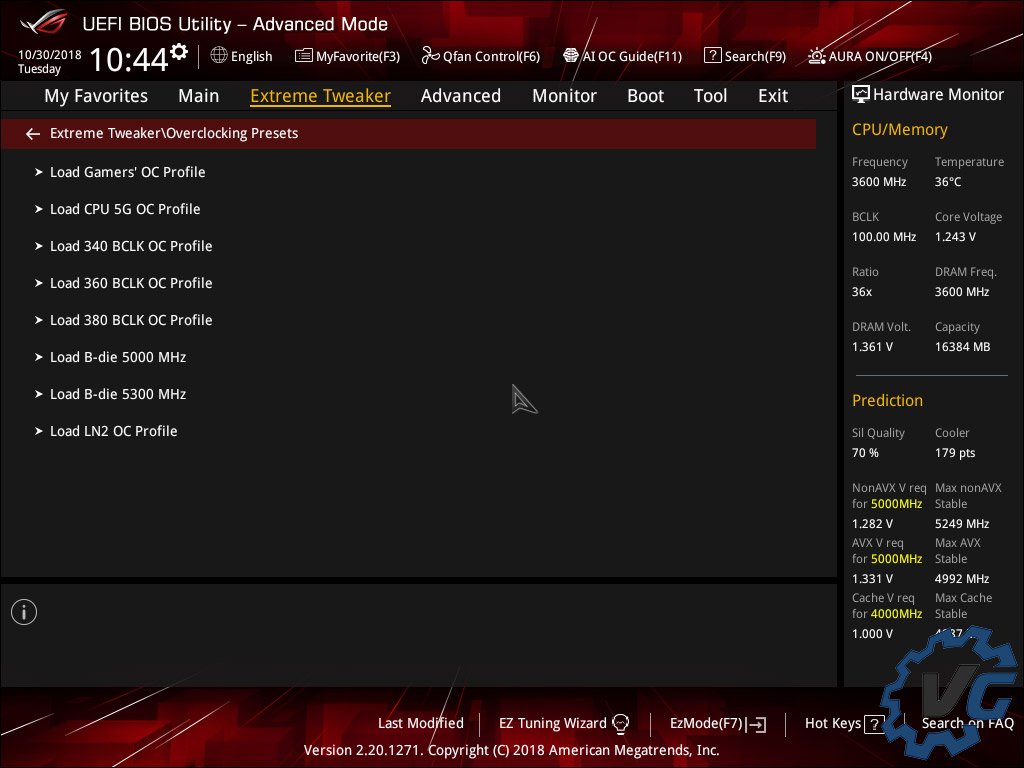Open AI OC Guide(F11)
1024x768 pixels.
pos(632,57)
